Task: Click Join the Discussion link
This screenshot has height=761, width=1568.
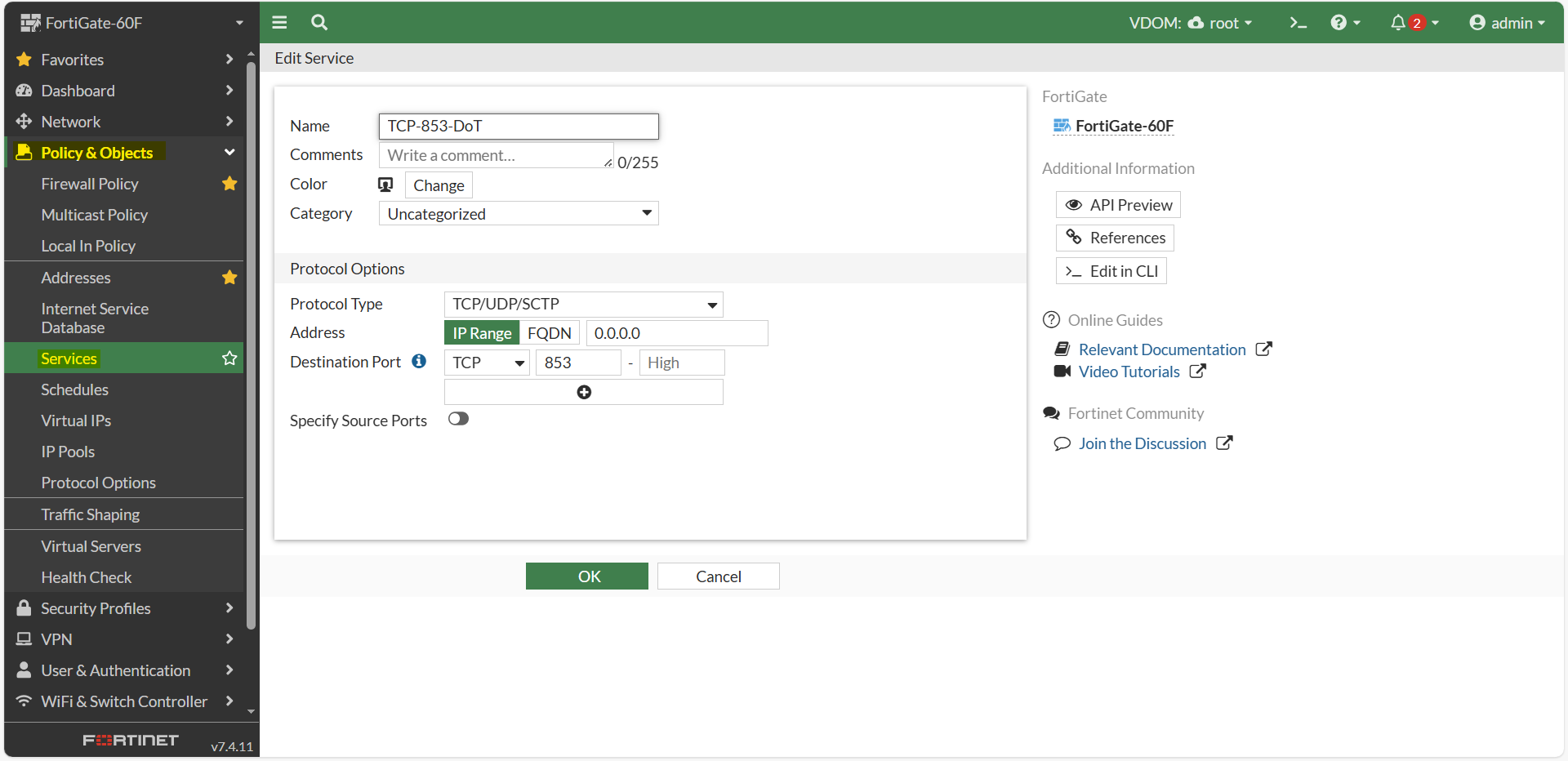Action: pyautogui.click(x=1143, y=443)
